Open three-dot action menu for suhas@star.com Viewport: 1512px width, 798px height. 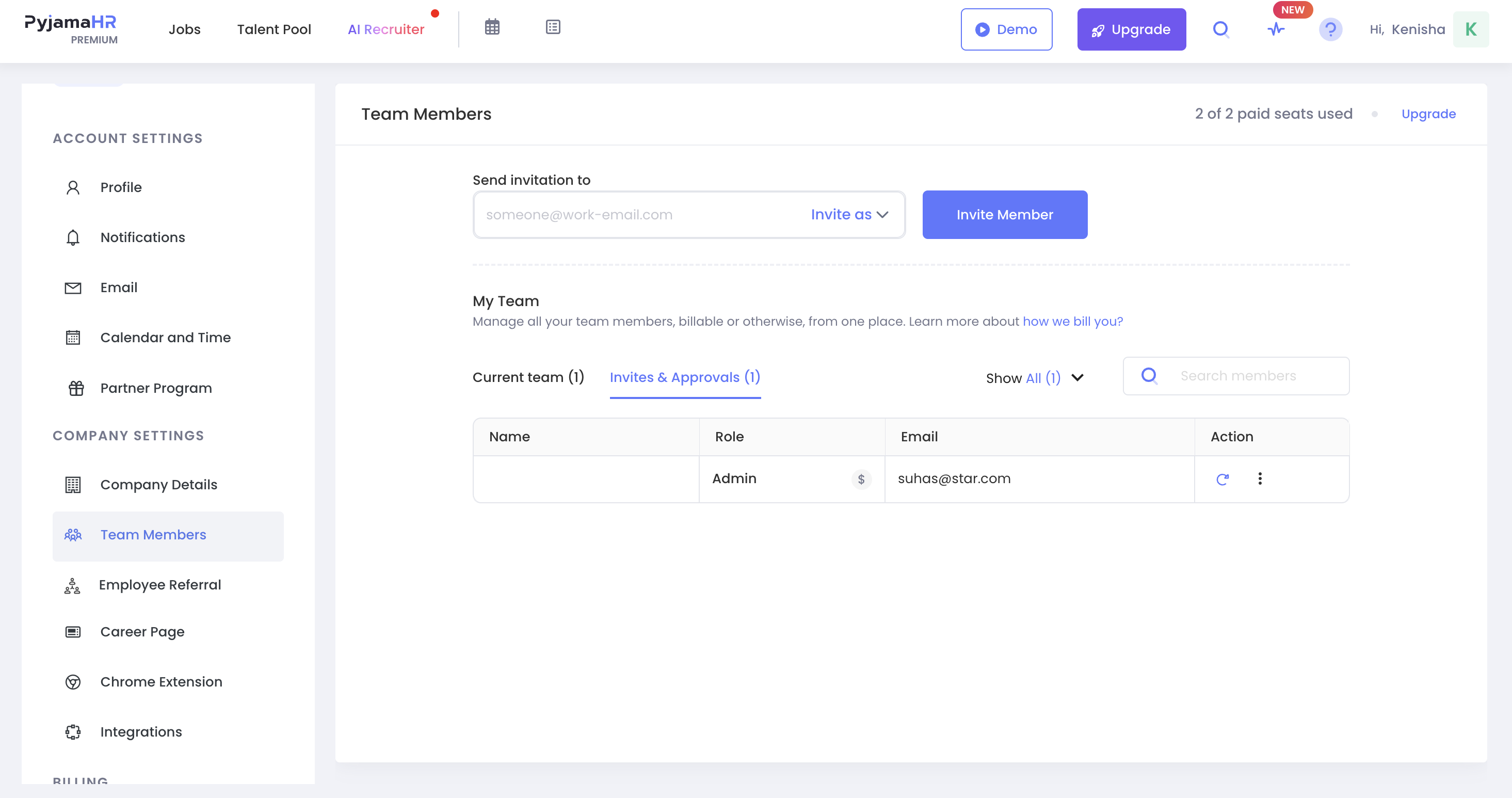point(1260,478)
